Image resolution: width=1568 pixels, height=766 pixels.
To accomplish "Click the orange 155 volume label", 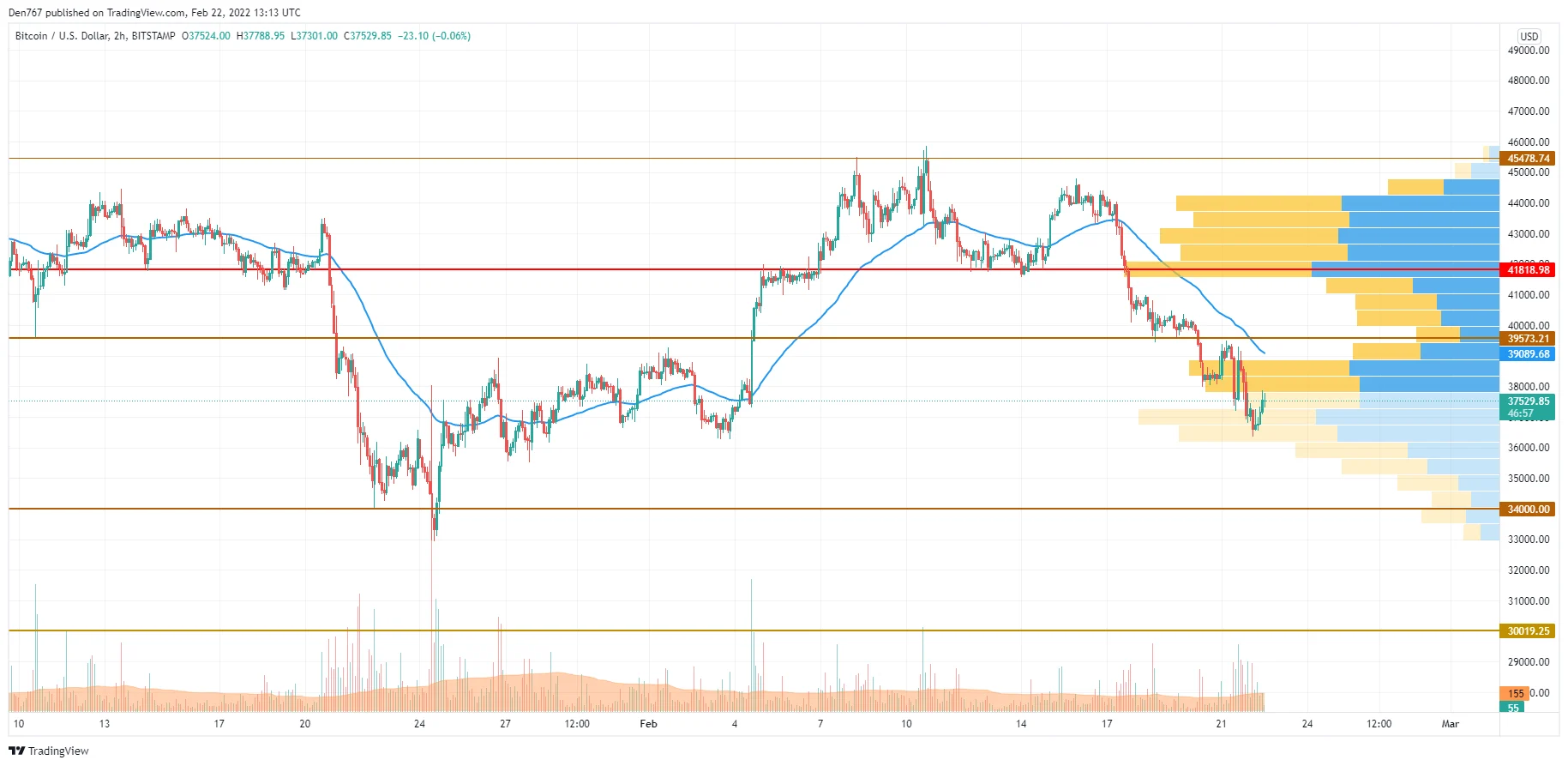I will [1515, 693].
